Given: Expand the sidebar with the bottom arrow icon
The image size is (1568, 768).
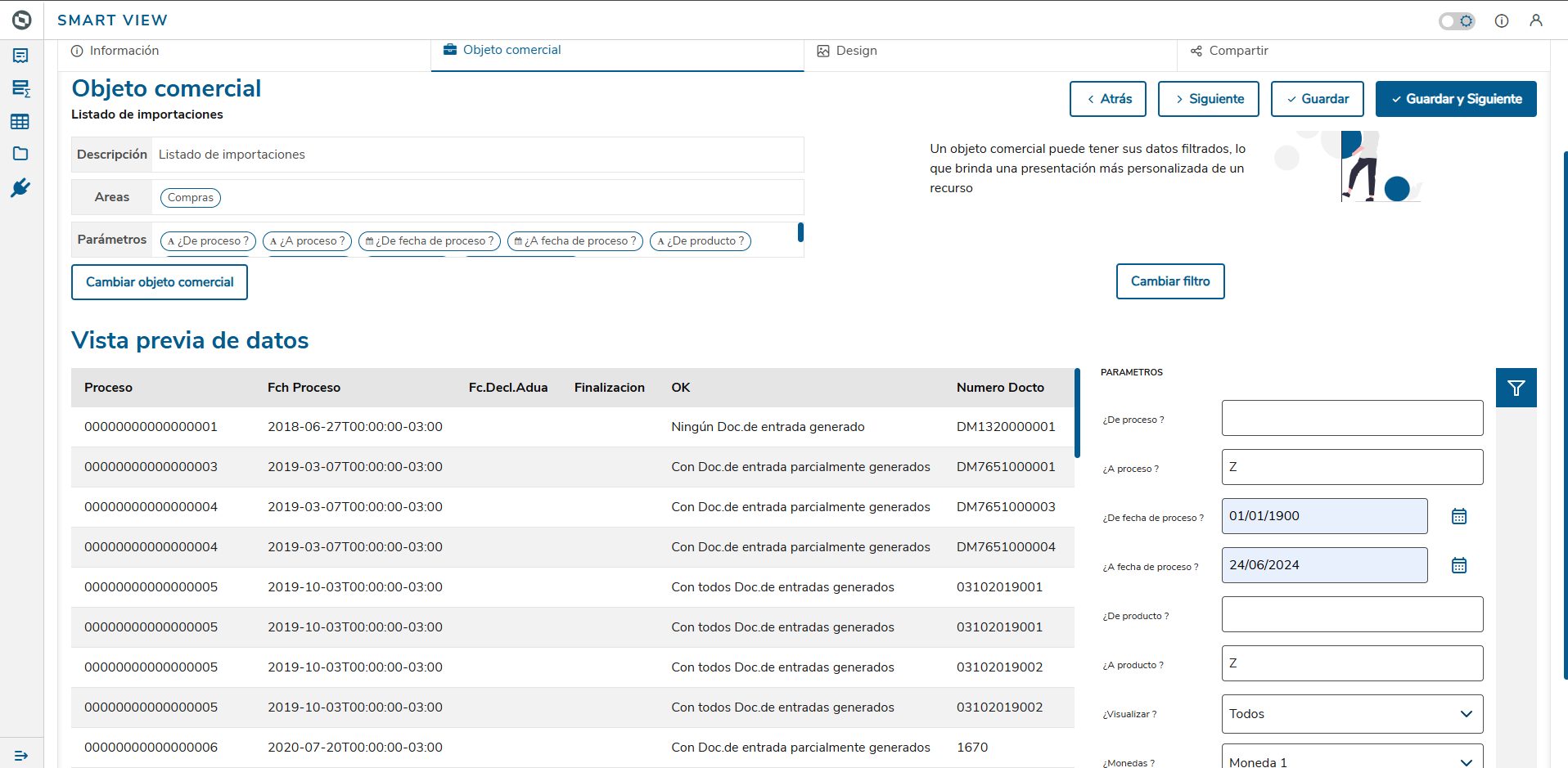Looking at the screenshot, I should click(x=21, y=756).
